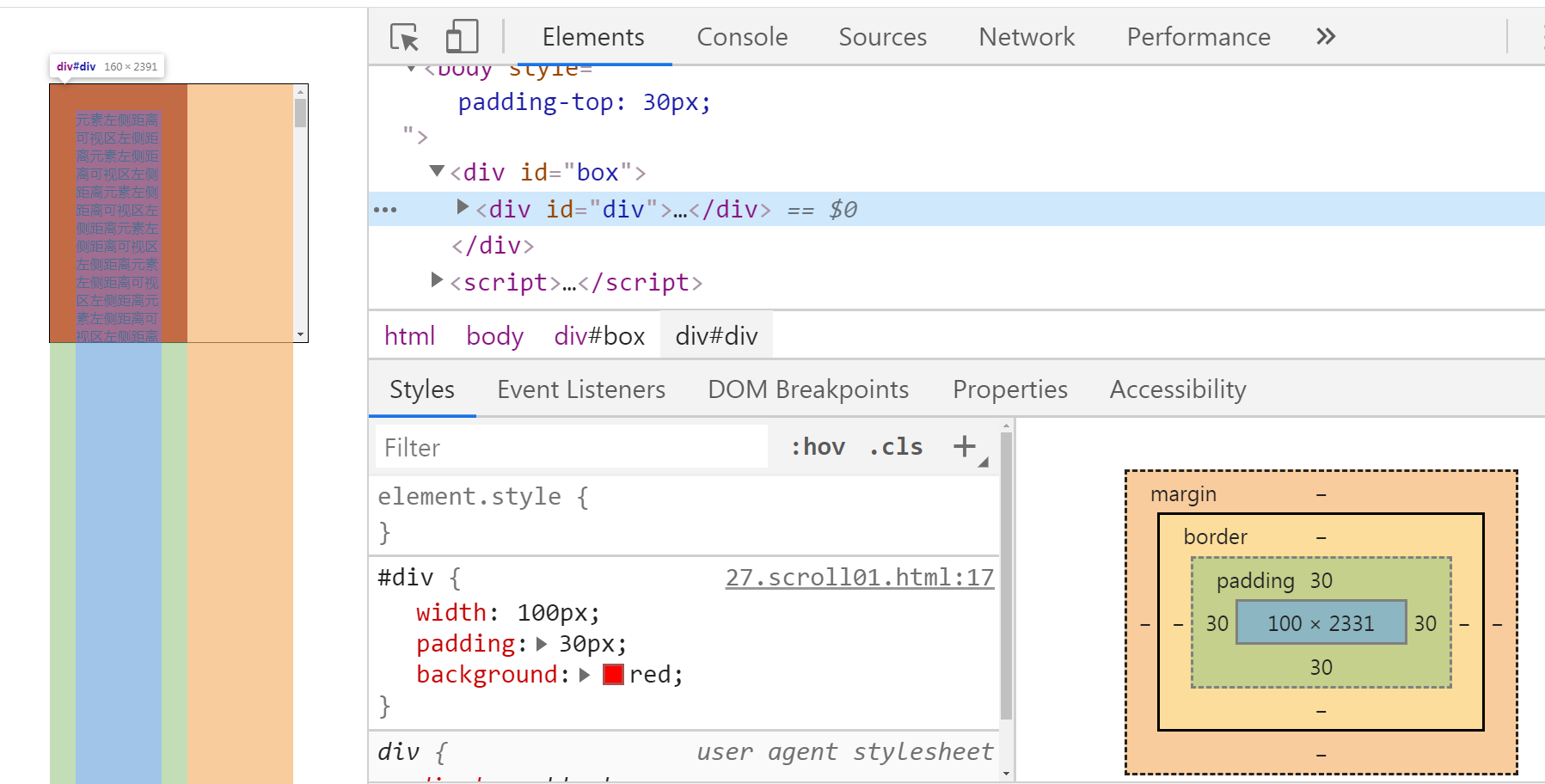Expand the padding shorthand property

542,644
